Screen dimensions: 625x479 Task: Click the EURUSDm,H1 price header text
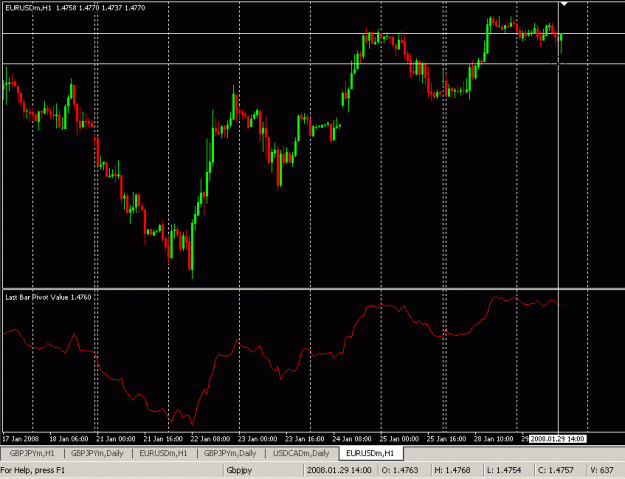point(75,8)
